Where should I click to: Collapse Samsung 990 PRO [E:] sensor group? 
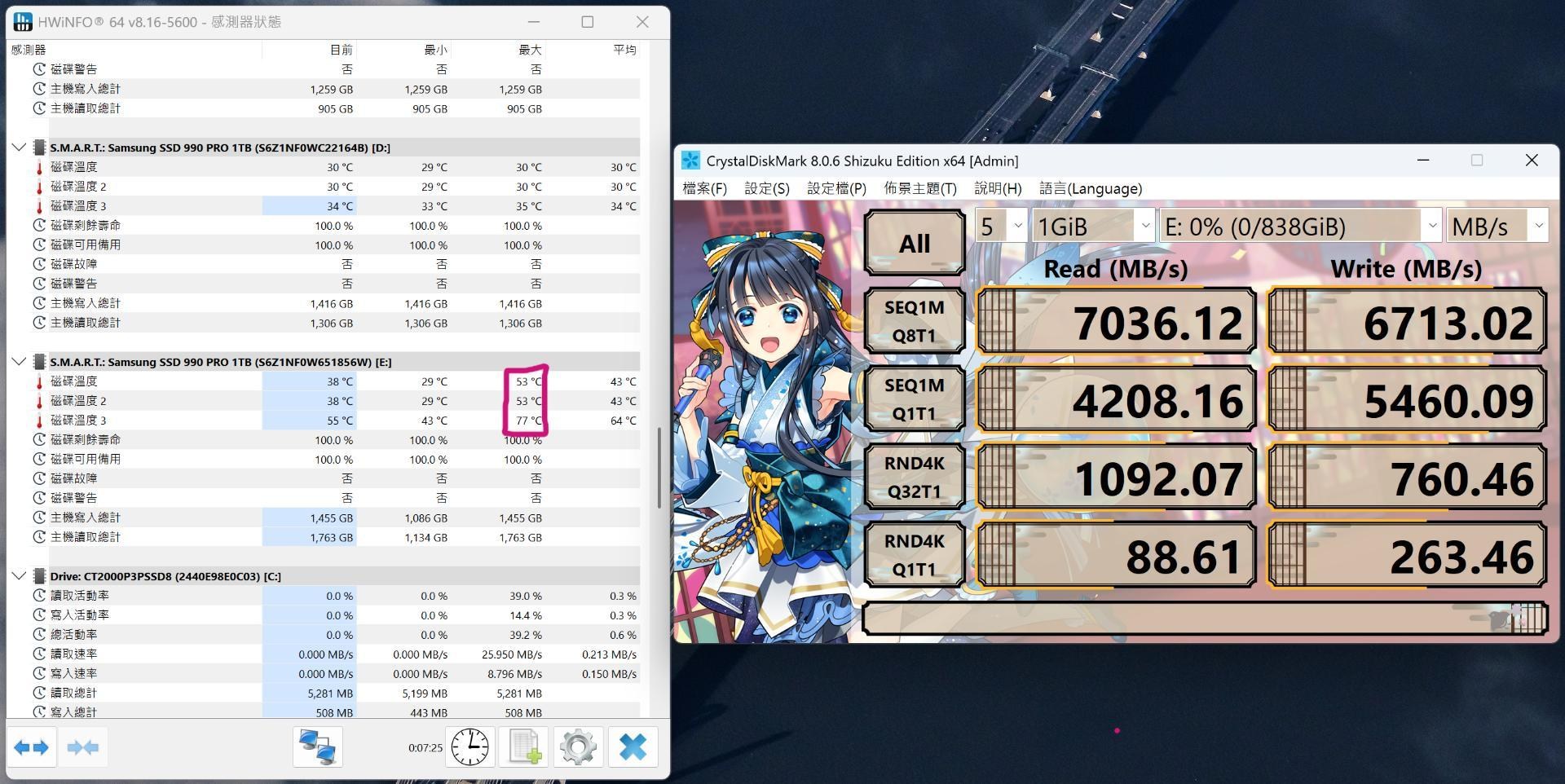(19, 362)
